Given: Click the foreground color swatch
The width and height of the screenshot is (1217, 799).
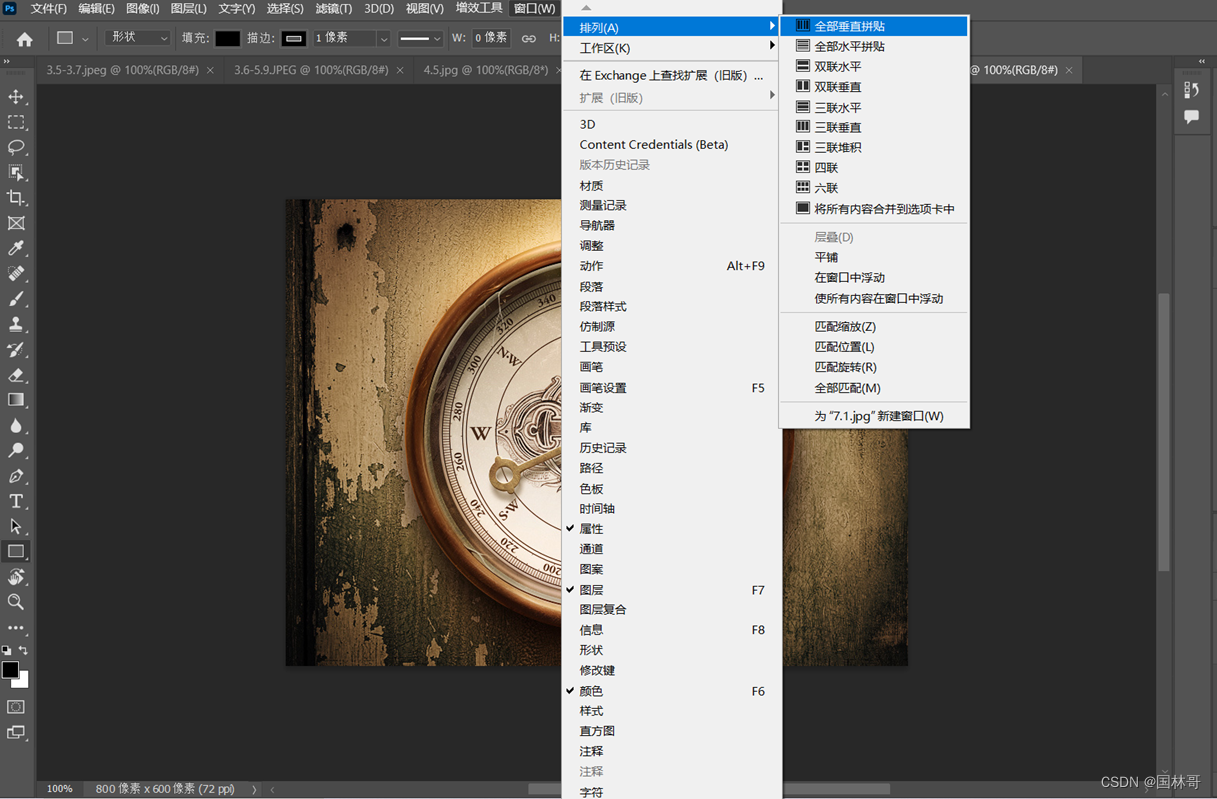Looking at the screenshot, I should (x=10, y=670).
